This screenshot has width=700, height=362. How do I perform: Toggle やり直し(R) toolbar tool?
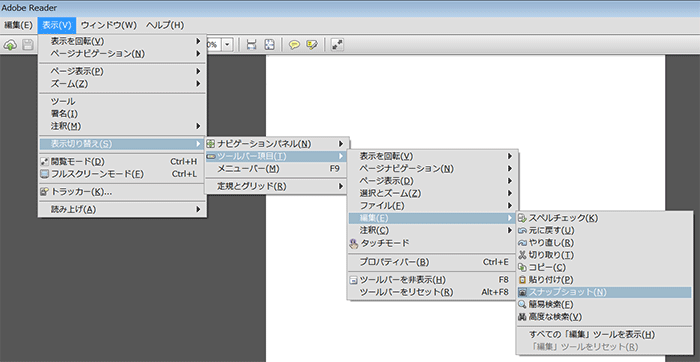tap(604, 243)
